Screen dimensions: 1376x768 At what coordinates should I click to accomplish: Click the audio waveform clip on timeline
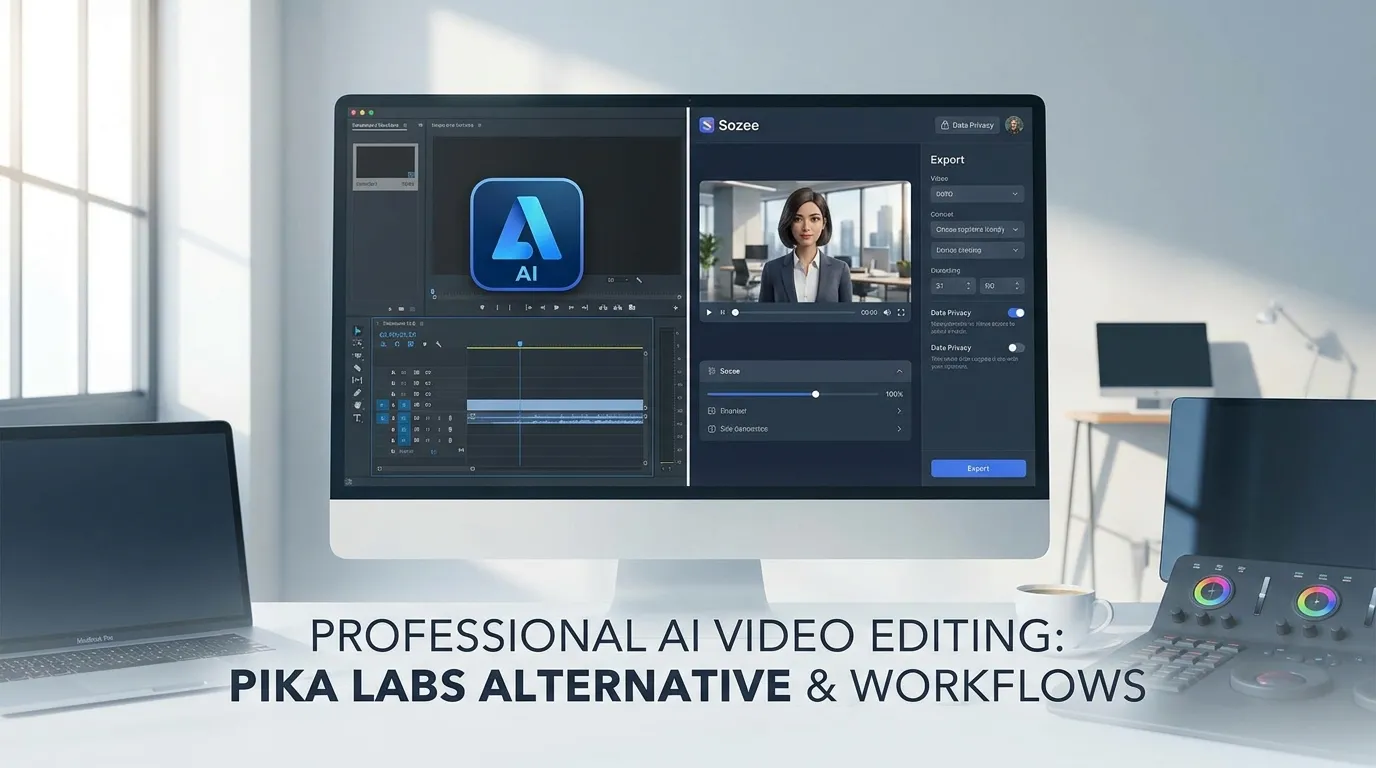click(x=555, y=418)
